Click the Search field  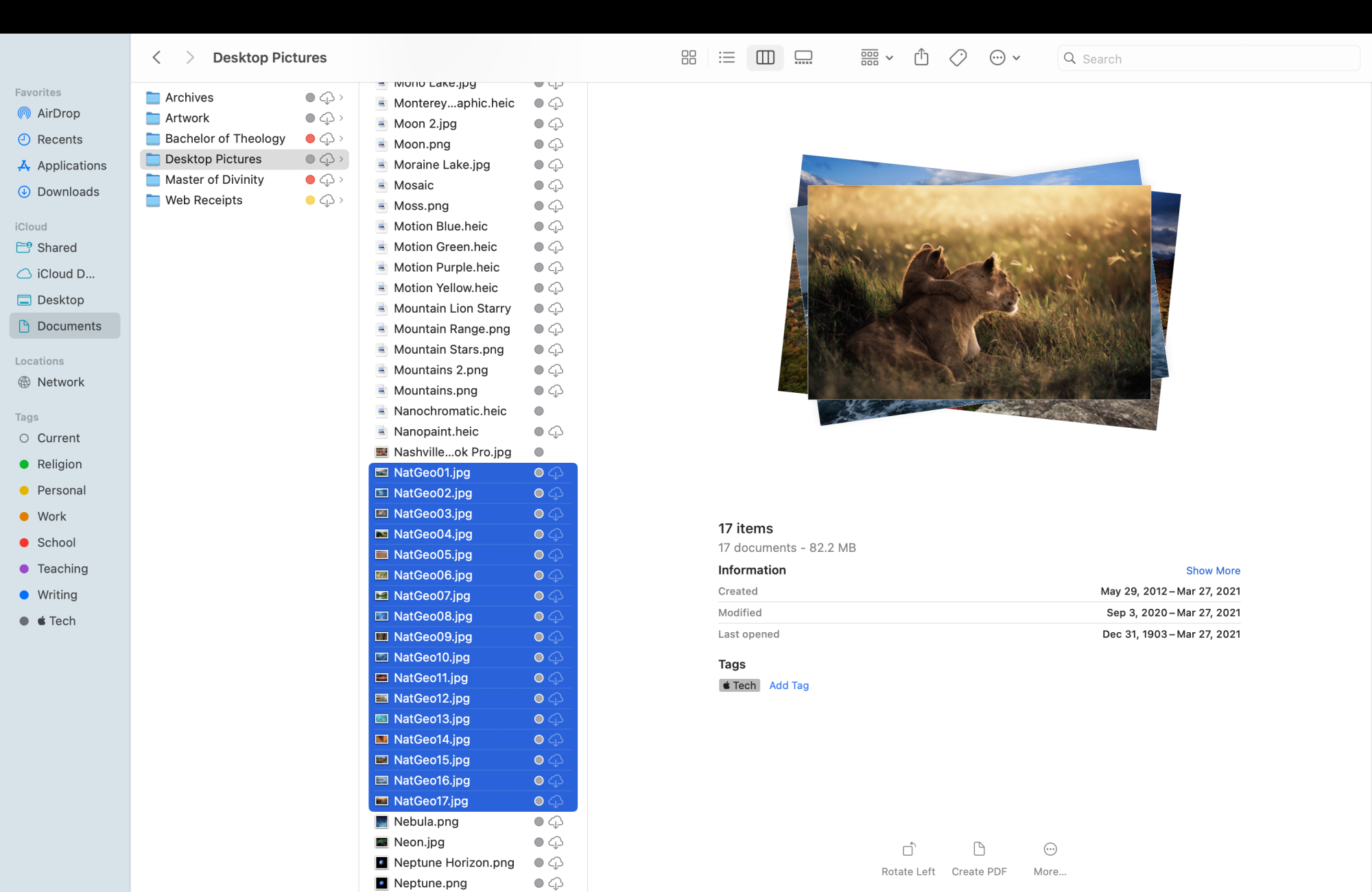1207,59
